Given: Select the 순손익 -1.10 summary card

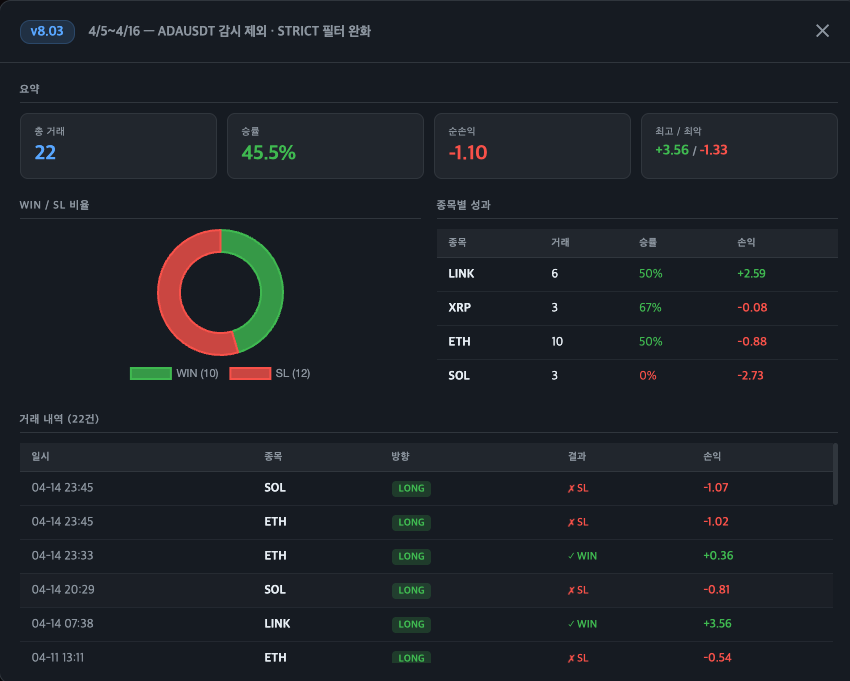Looking at the screenshot, I should [x=532, y=146].
